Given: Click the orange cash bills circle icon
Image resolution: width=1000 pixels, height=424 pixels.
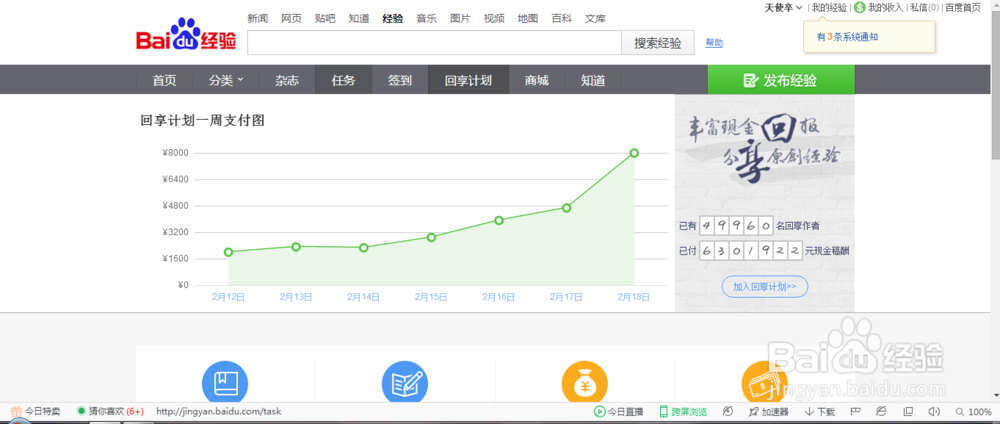Looking at the screenshot, I should [765, 384].
